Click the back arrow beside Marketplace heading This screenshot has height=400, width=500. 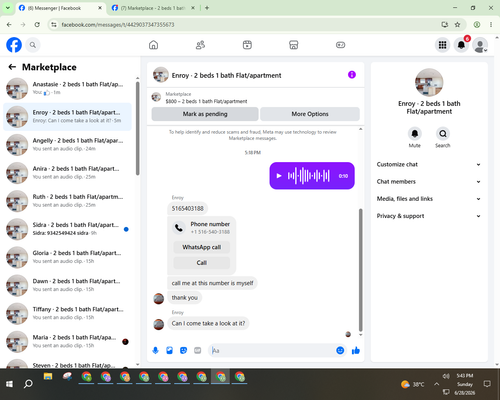point(12,67)
